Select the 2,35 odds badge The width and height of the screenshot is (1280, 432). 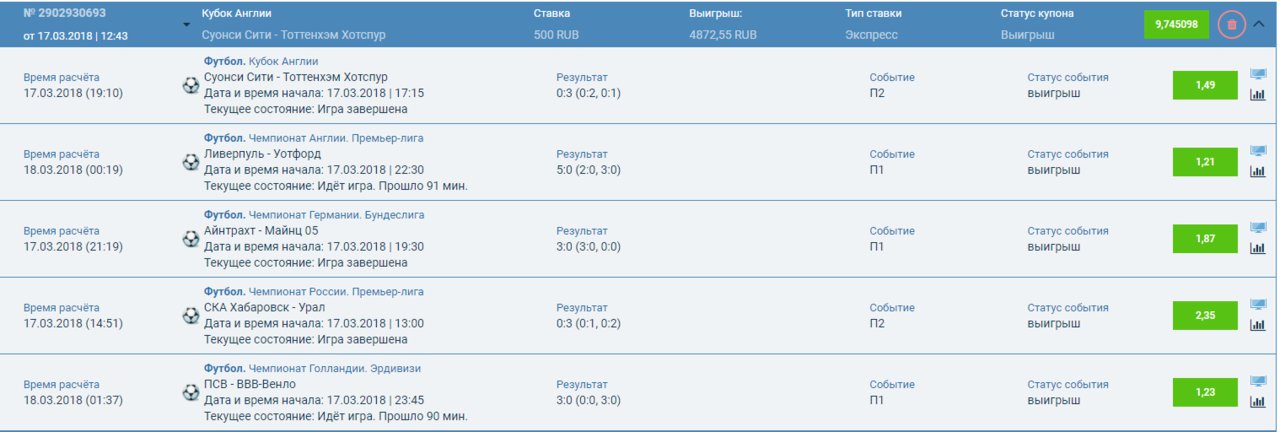(x=1205, y=315)
